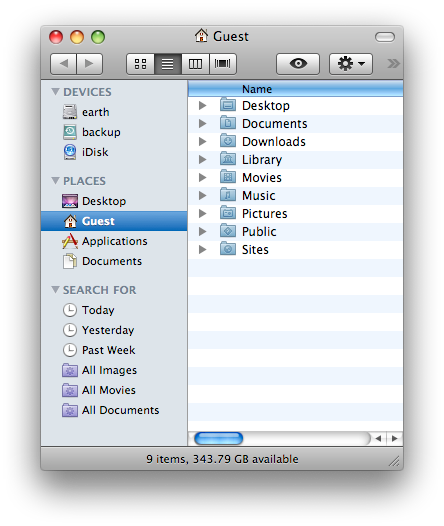
Task: Show hidden toolbar items with the chevron
Action: (x=393, y=63)
